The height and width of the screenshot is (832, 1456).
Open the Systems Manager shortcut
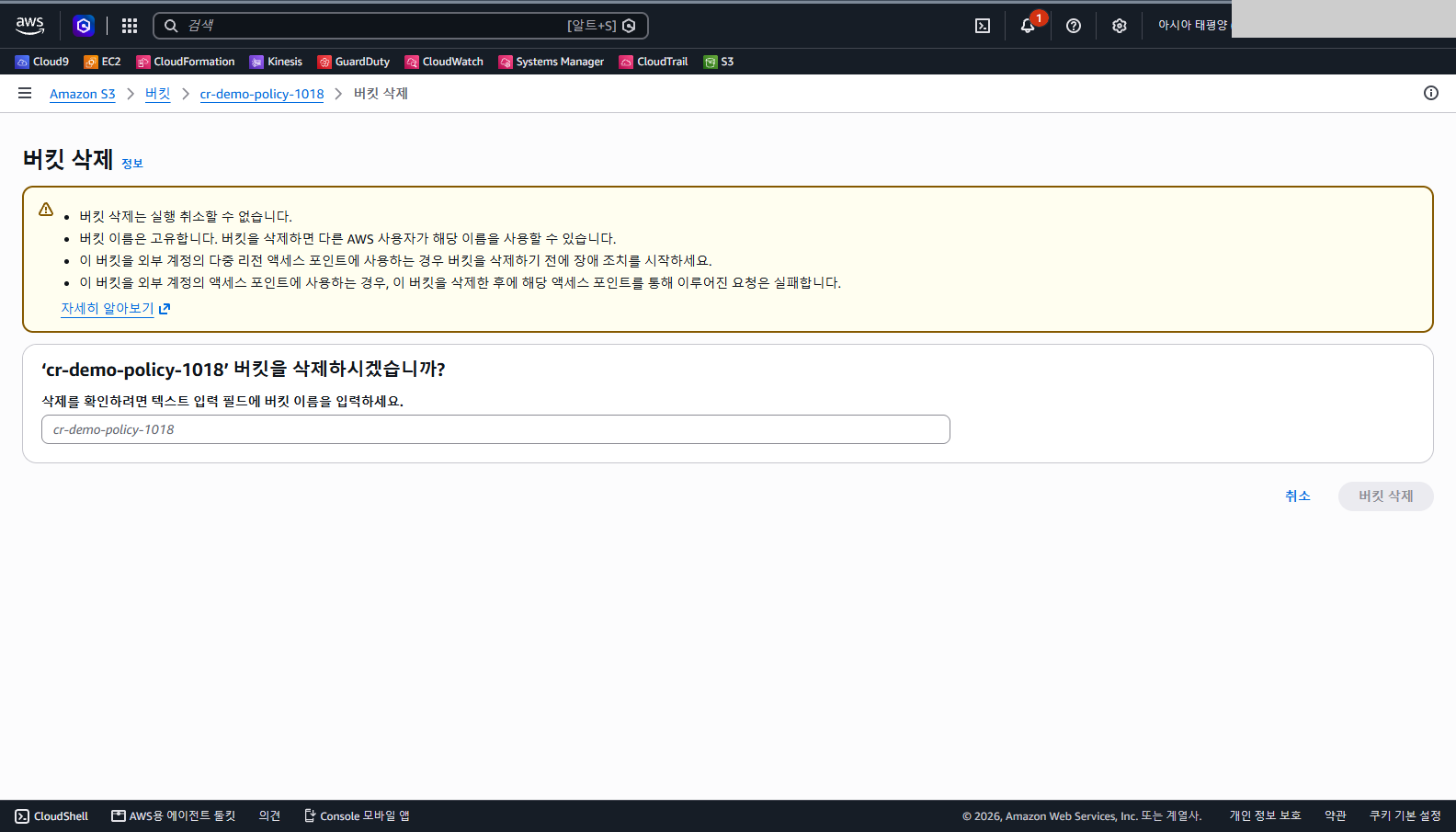(552, 62)
